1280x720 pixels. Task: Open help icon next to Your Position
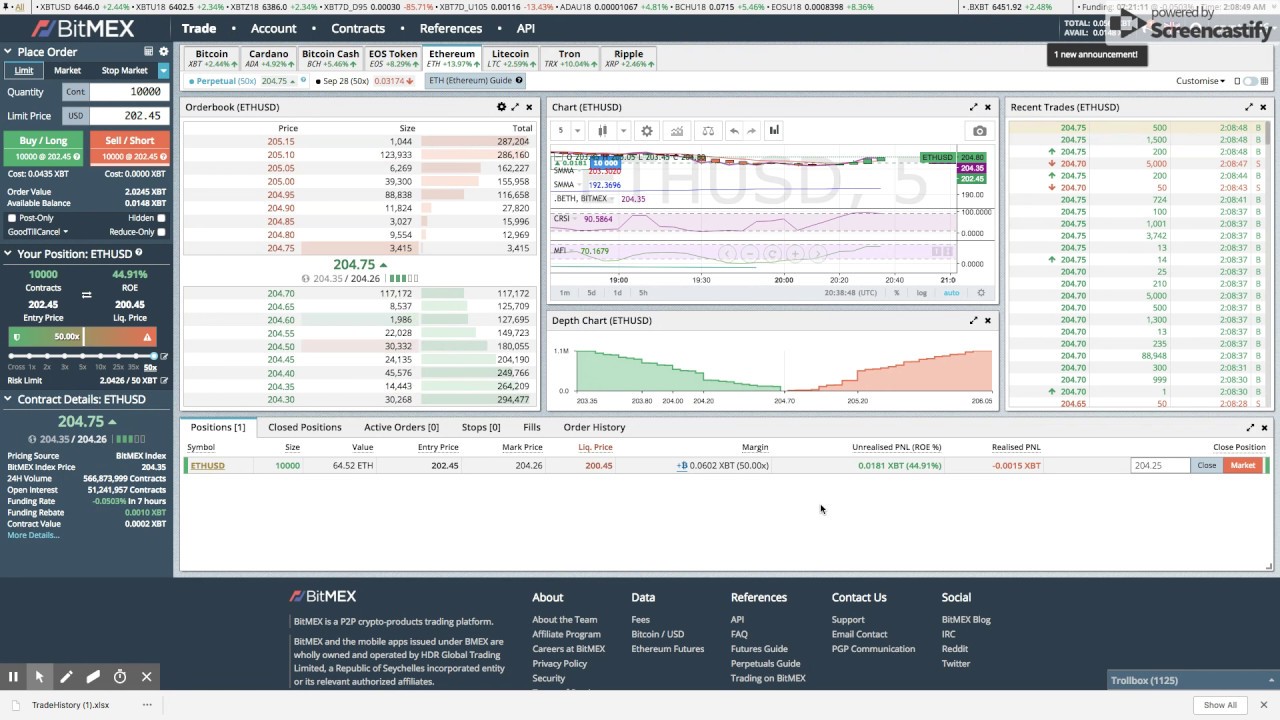coord(138,253)
